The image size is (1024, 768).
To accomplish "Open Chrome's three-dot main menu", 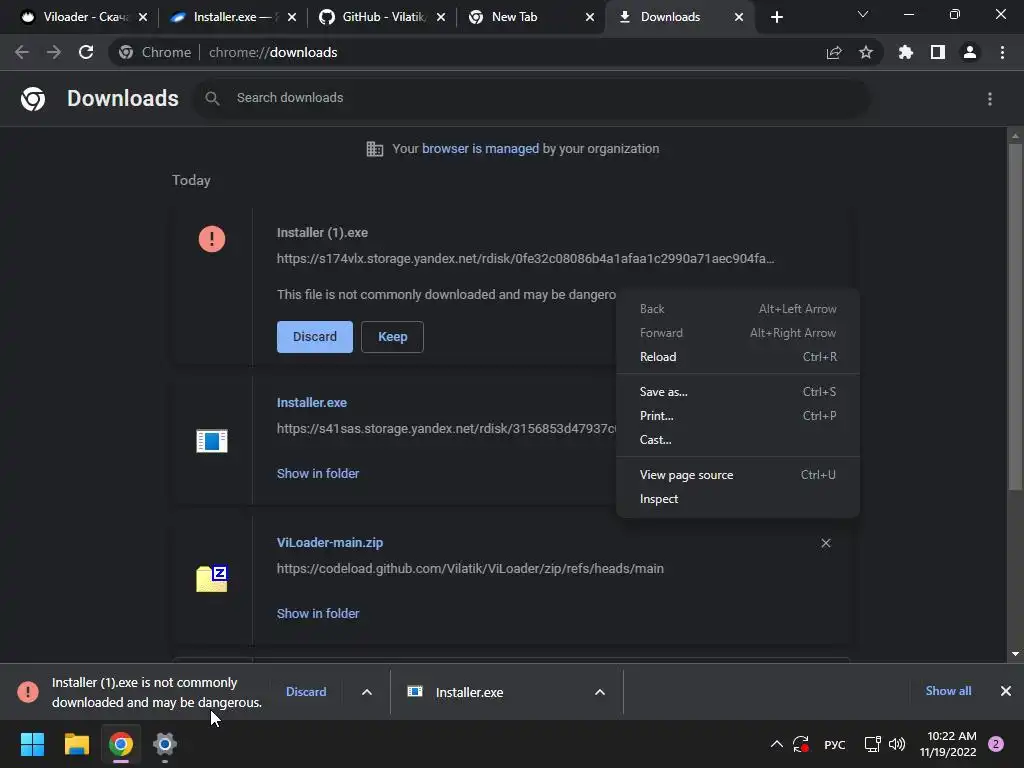I will [x=1002, y=52].
